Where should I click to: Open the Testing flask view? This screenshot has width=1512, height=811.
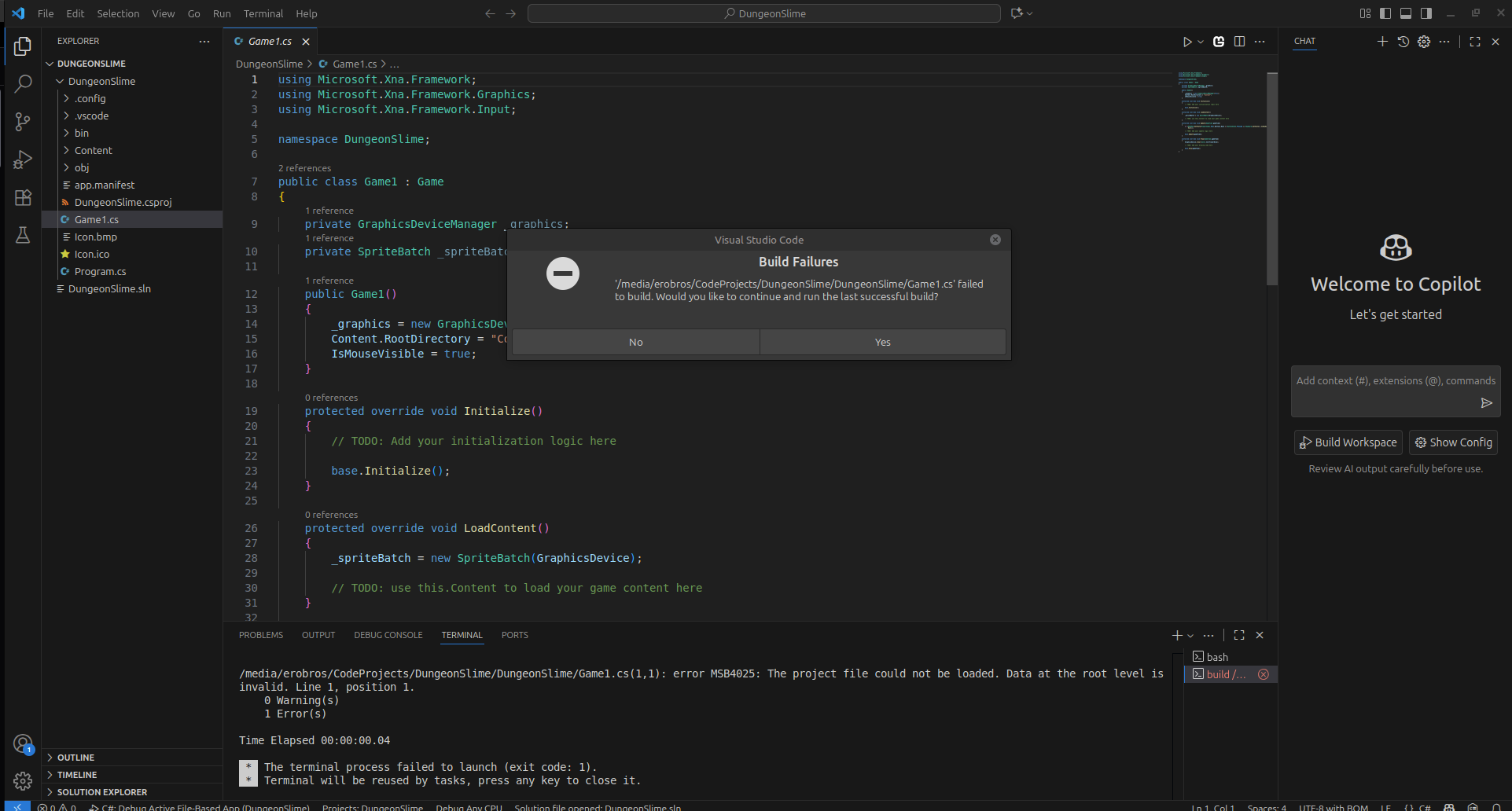pos(23,235)
